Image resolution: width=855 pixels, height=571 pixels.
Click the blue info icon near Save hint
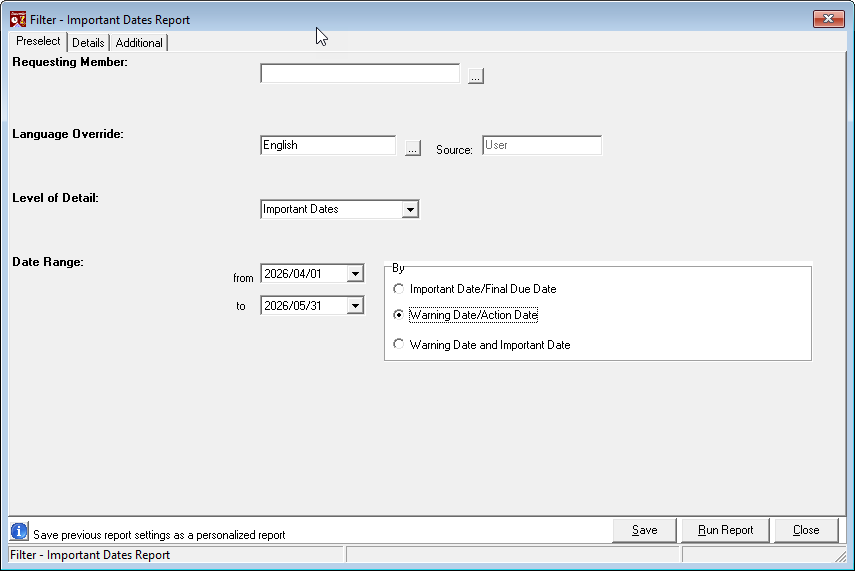[19, 531]
